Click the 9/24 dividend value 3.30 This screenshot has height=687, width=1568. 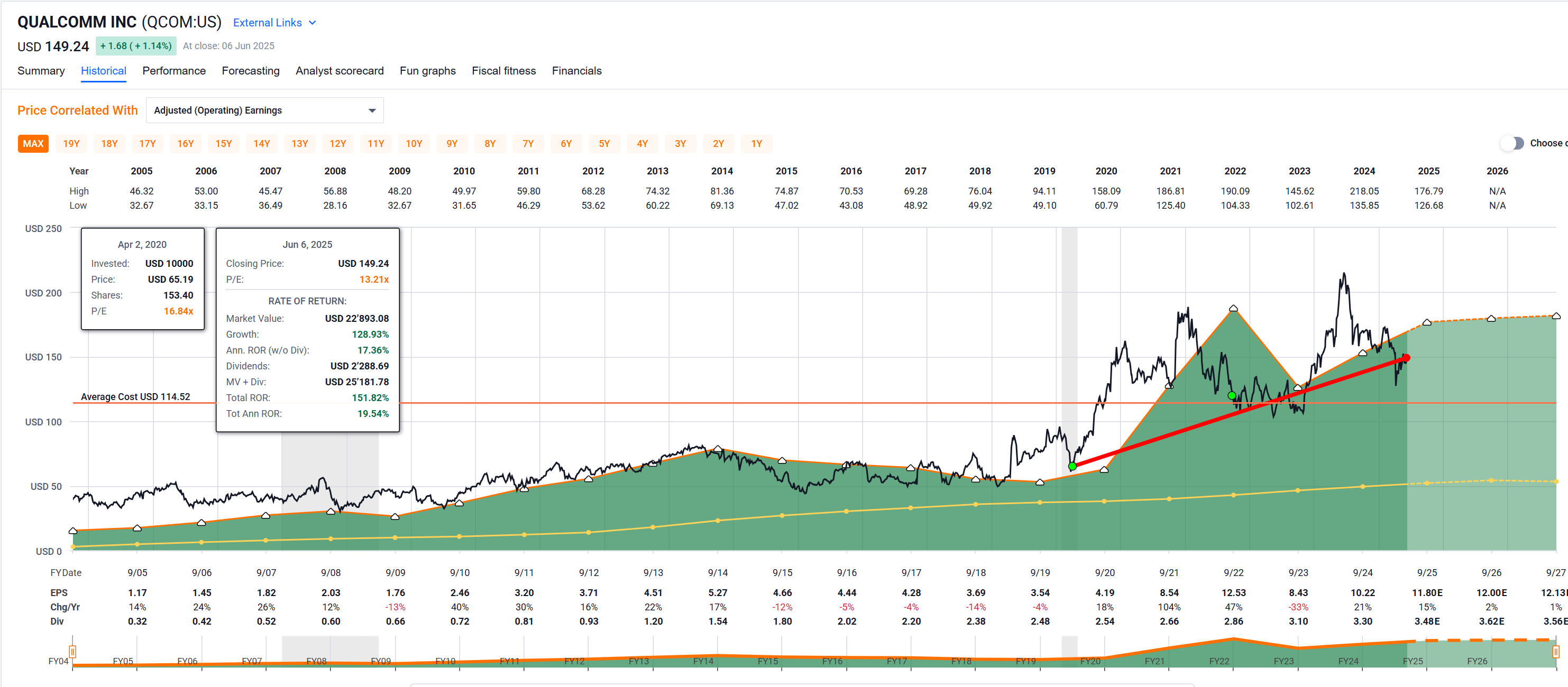1362,621
